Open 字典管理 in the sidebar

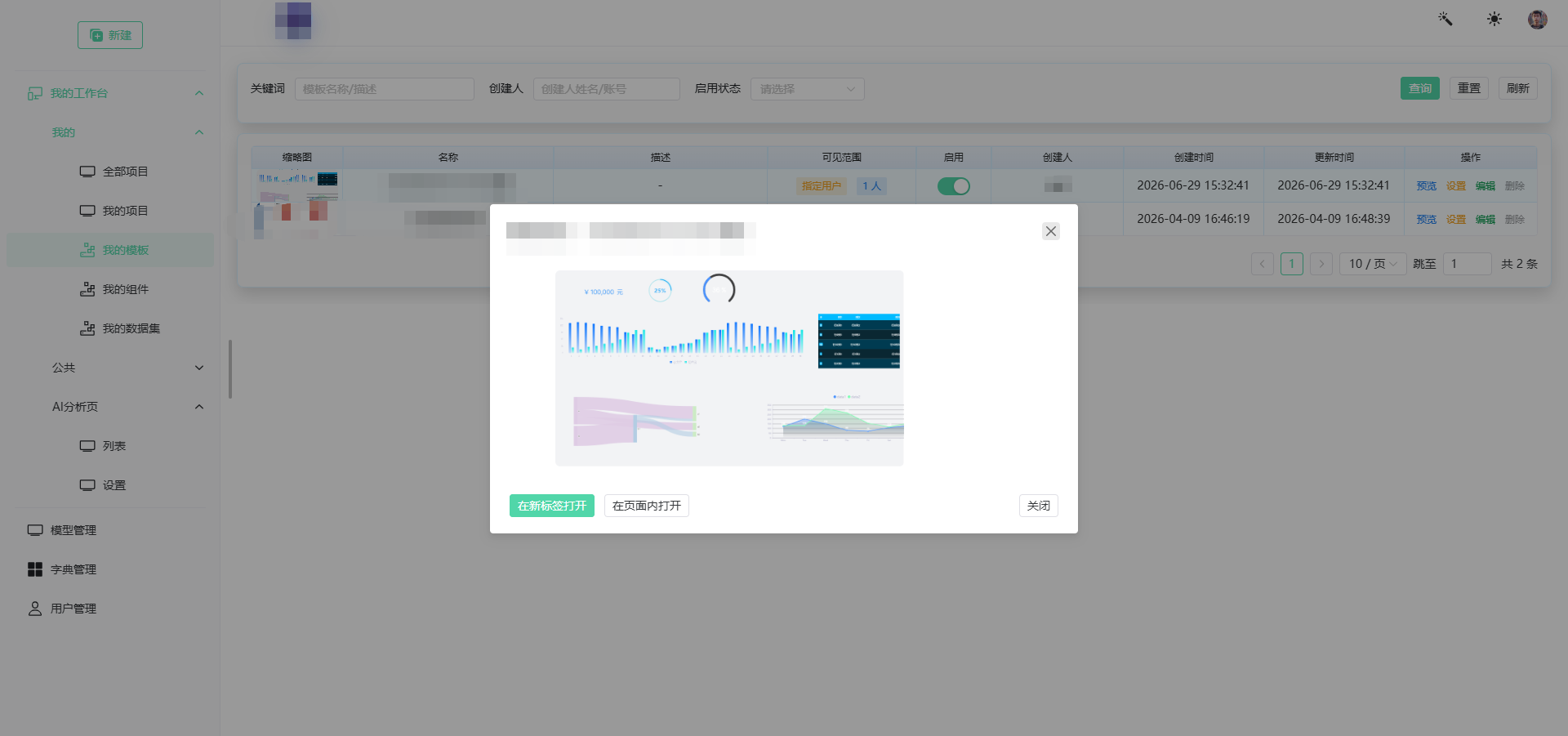[x=110, y=569]
